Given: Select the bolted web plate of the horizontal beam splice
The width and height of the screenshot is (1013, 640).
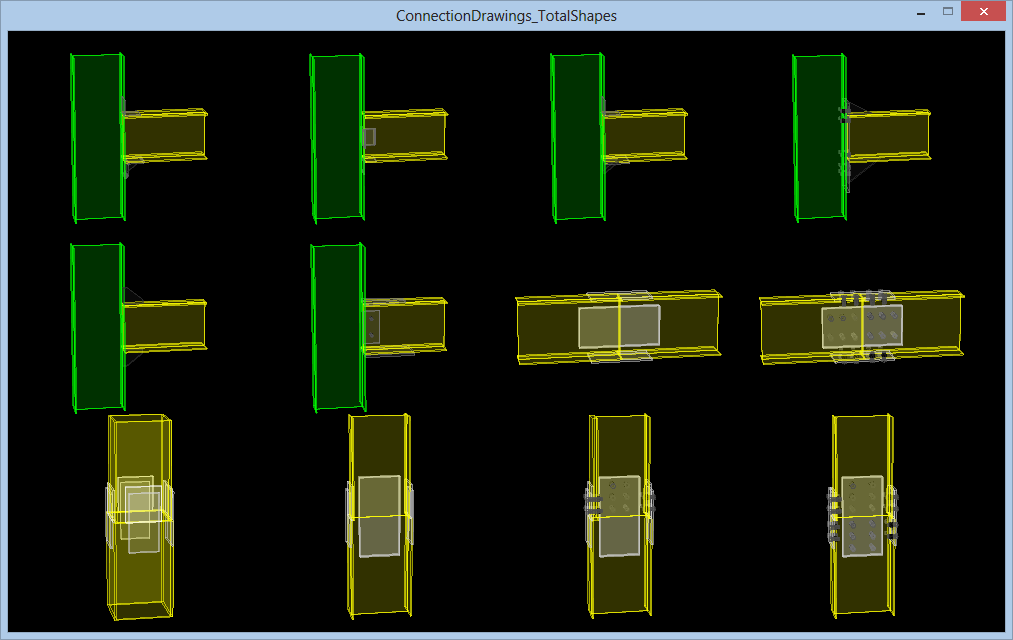Looking at the screenshot, I should 861,327.
